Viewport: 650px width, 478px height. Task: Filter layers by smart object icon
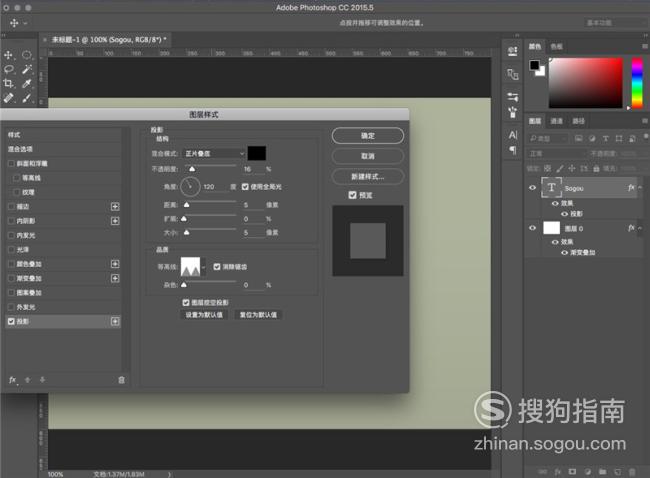[x=632, y=138]
